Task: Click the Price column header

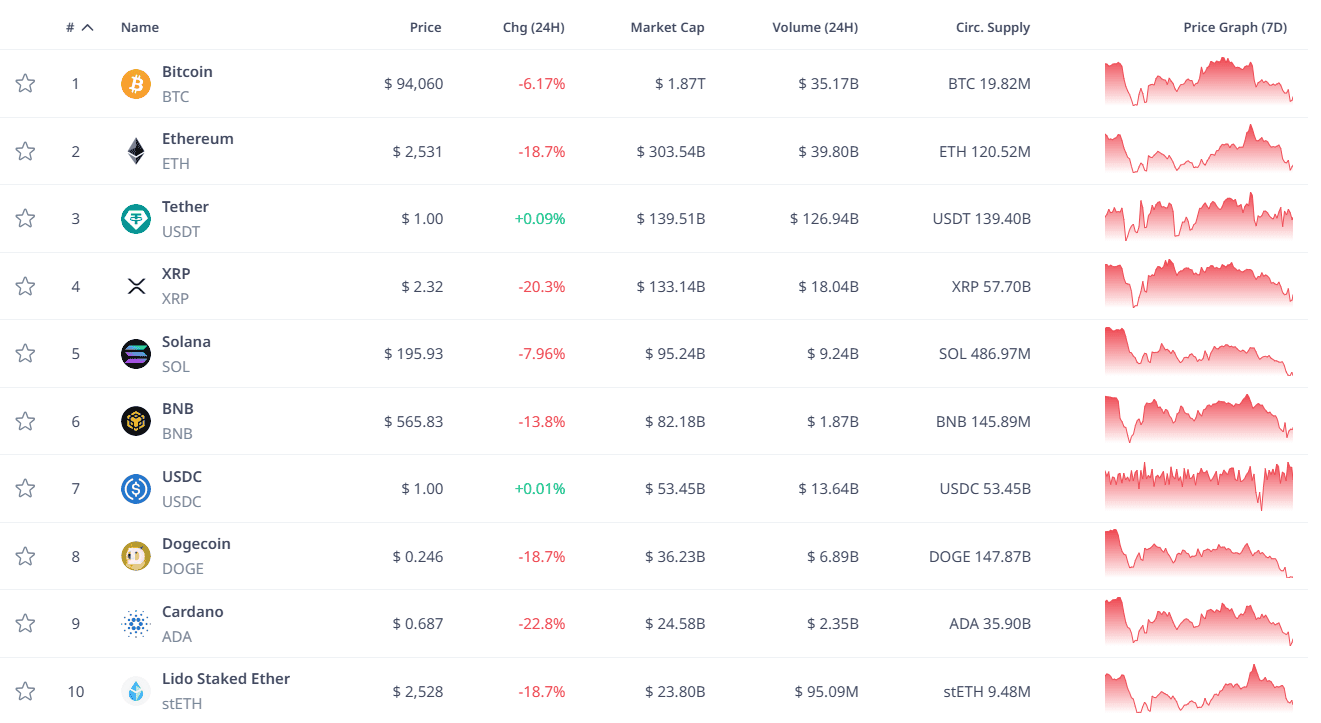Action: point(425,27)
